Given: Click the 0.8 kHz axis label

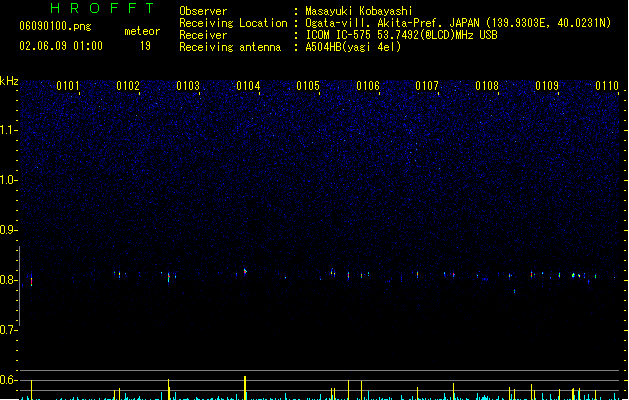Looking at the screenshot, I should click(8, 280).
